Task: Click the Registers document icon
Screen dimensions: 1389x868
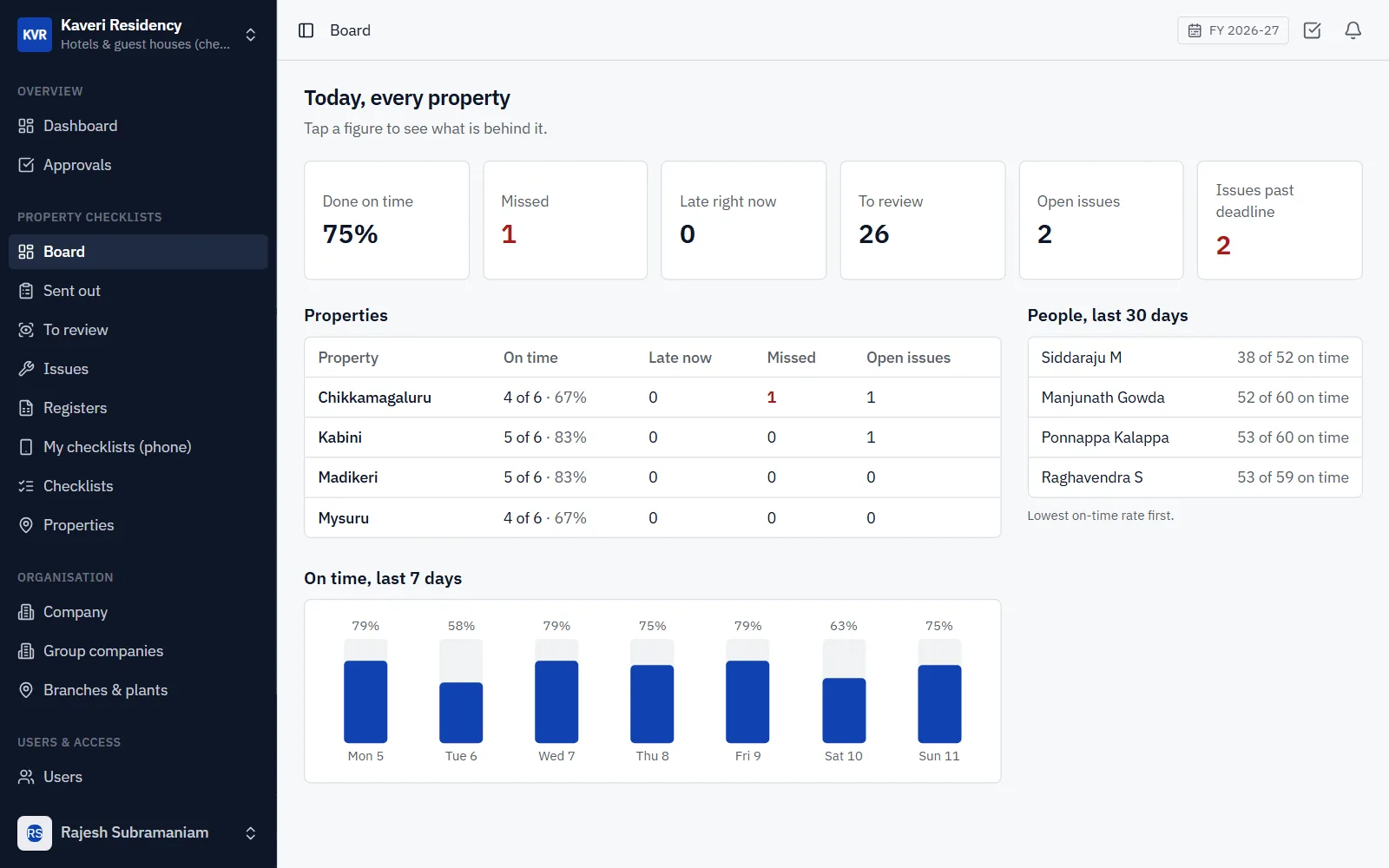Action: [26, 408]
